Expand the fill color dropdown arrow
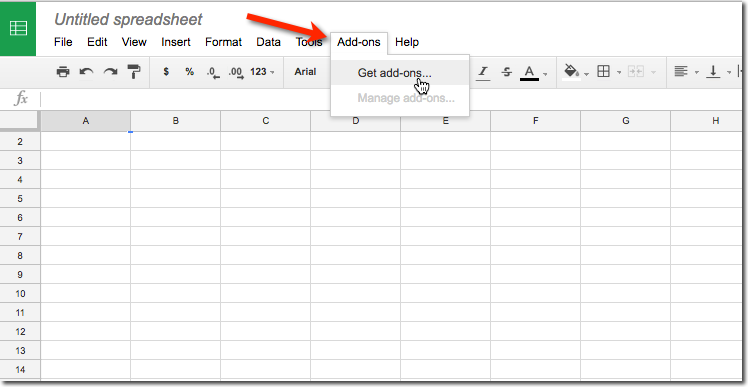Screen dimensions: 748x387 point(587,73)
